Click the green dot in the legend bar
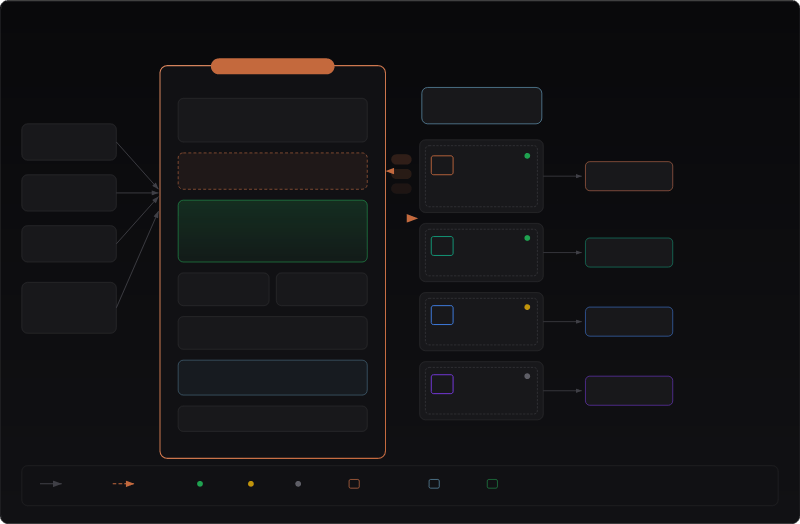Screen dimensions: 800x524 click(200, 484)
